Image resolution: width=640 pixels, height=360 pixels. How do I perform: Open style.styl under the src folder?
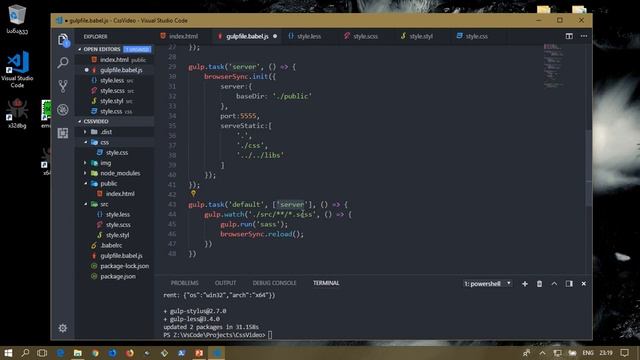click(x=118, y=235)
